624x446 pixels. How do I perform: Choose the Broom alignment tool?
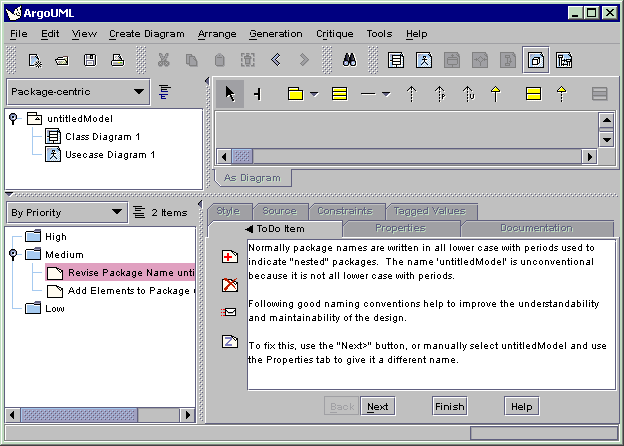[x=257, y=94]
